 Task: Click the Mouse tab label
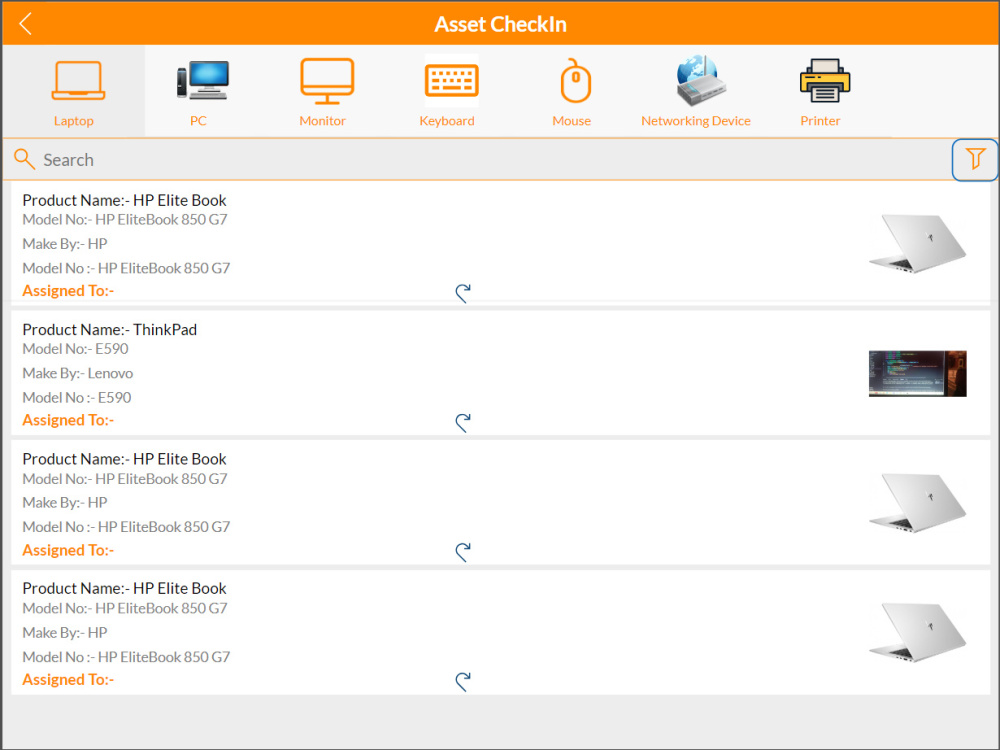pos(571,121)
